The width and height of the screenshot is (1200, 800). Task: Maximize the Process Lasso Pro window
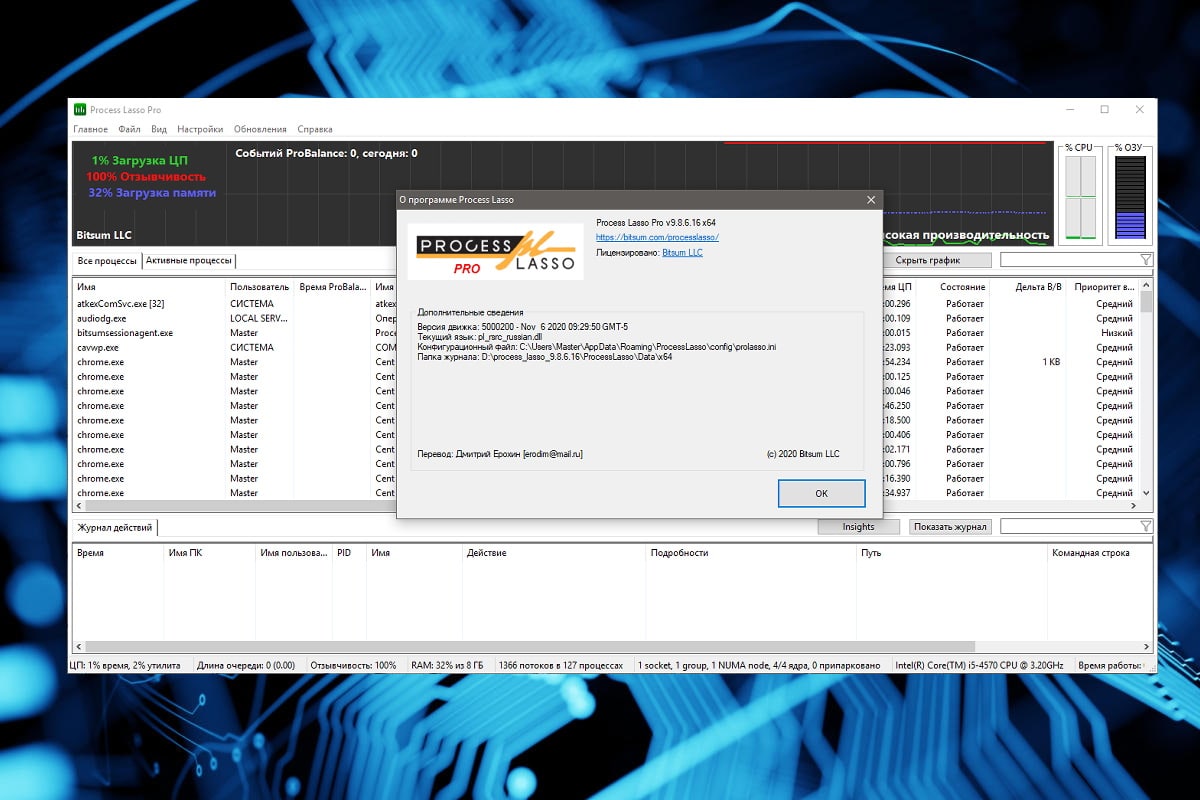click(x=1104, y=109)
